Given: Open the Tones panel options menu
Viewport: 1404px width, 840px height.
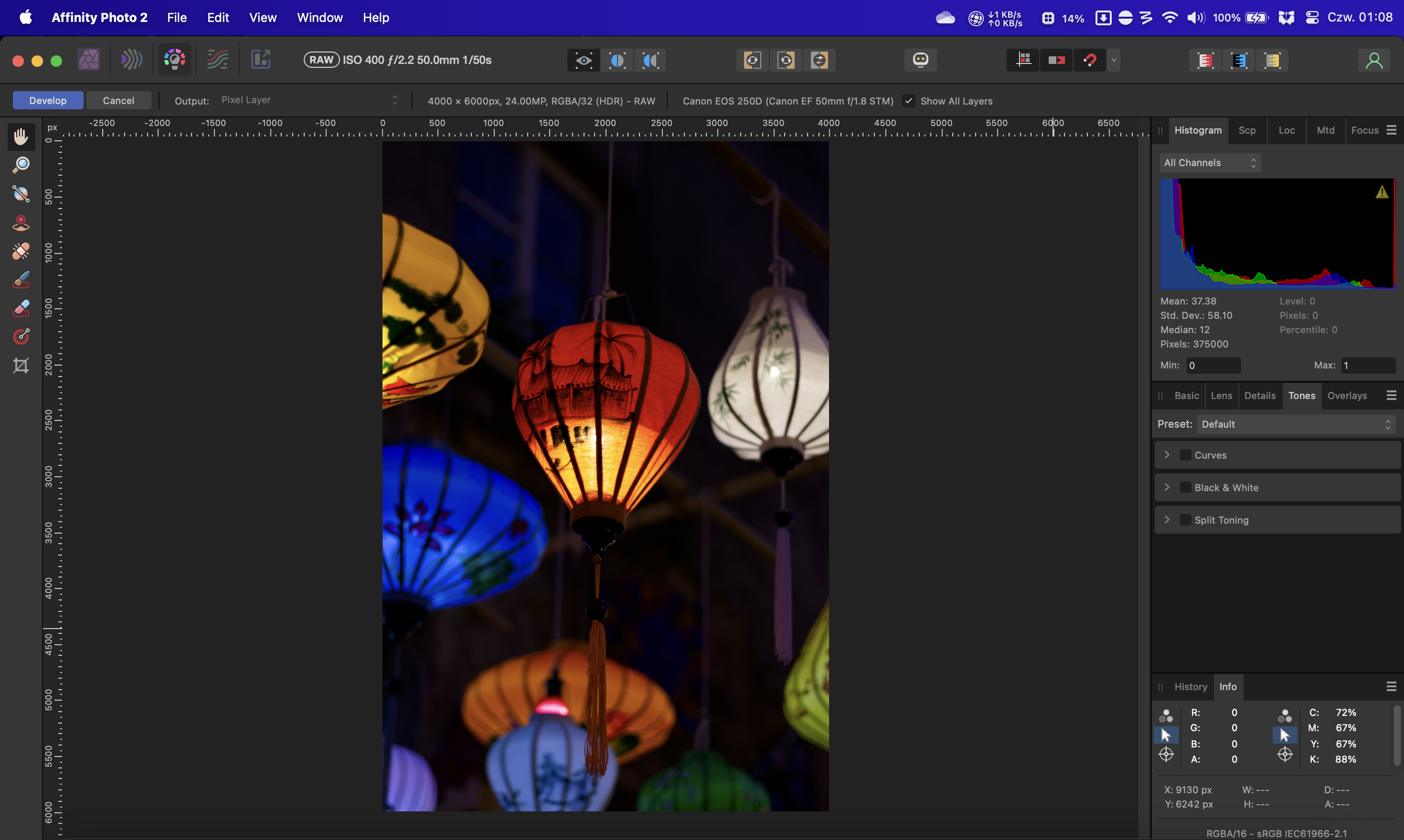Looking at the screenshot, I should click(1391, 396).
